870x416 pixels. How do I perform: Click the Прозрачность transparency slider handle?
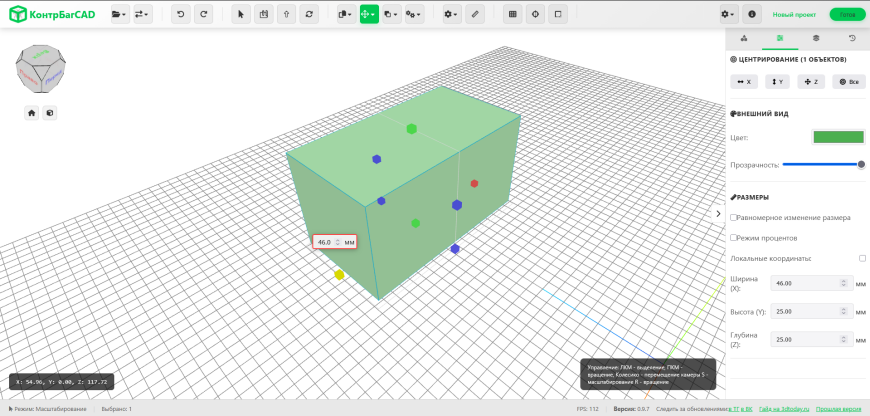click(x=861, y=164)
